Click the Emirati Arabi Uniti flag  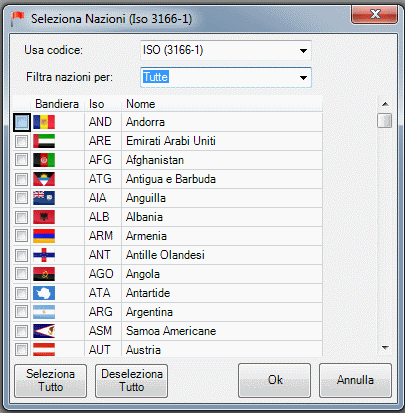click(x=44, y=141)
